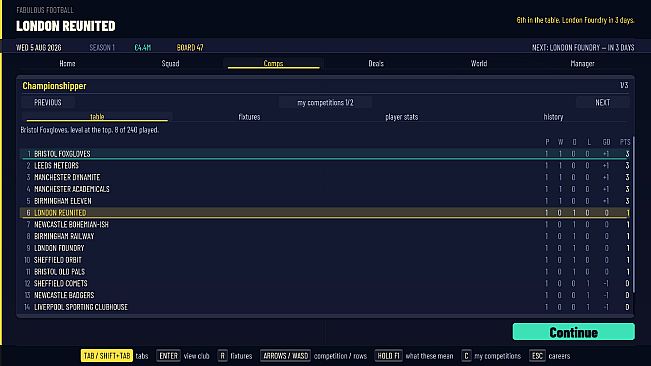The height and width of the screenshot is (366, 651).
Task: Select the Bristol Foxgloves row
Action: click(326, 154)
